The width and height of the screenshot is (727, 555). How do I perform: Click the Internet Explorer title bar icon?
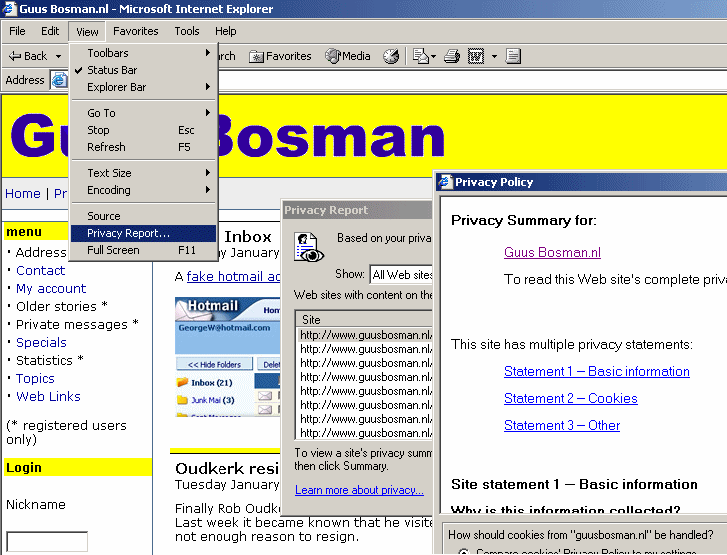click(9, 8)
